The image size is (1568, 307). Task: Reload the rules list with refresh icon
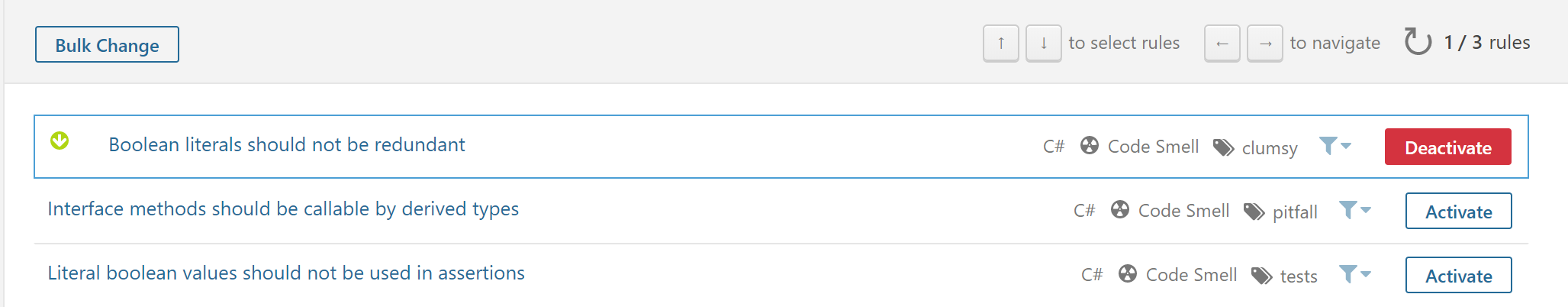click(x=1418, y=42)
